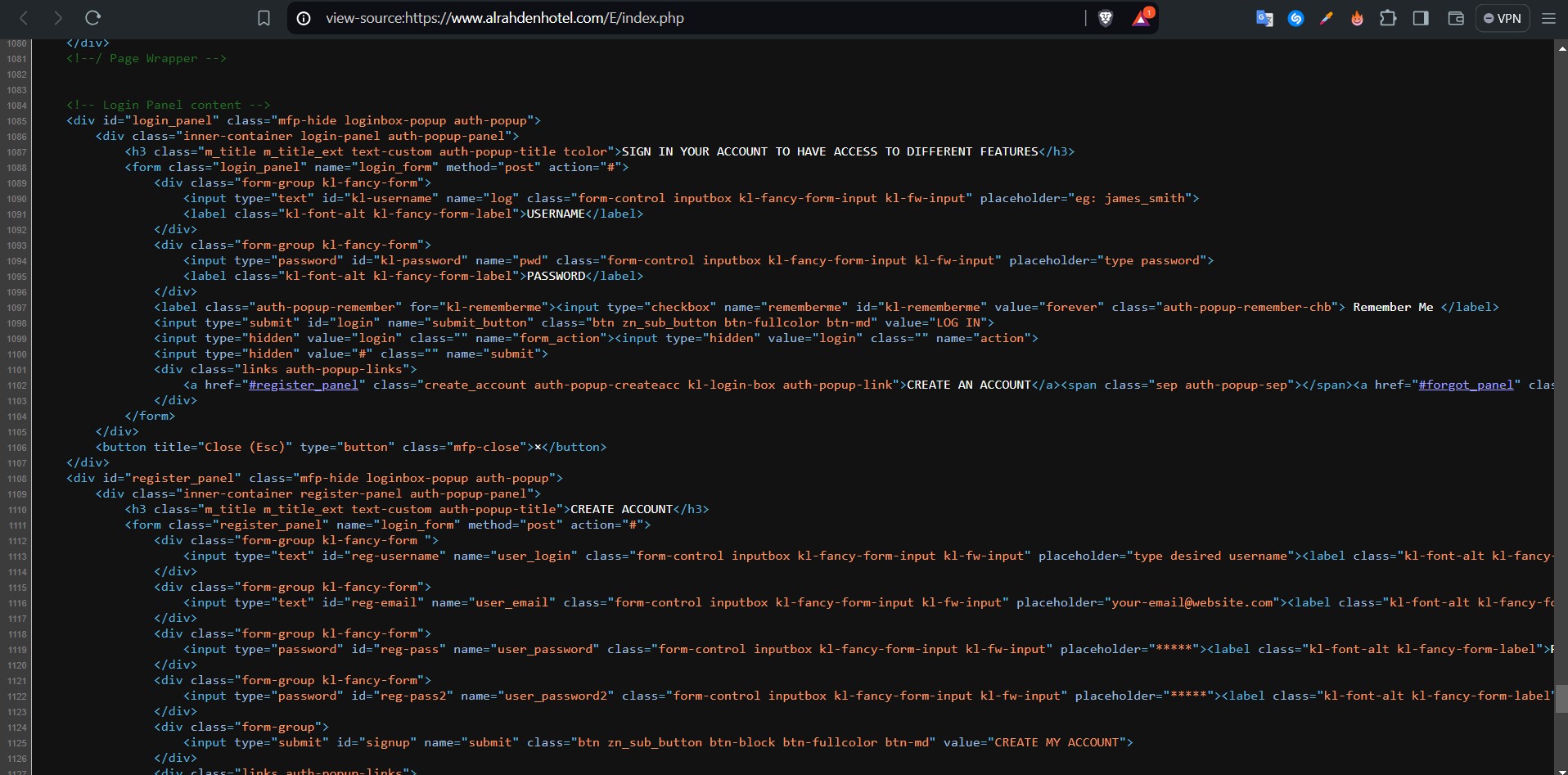Screen dimensions: 1568x775
Task: Click the 'CREATE AN ACCOUNT' anchor text
Action: coord(969,385)
